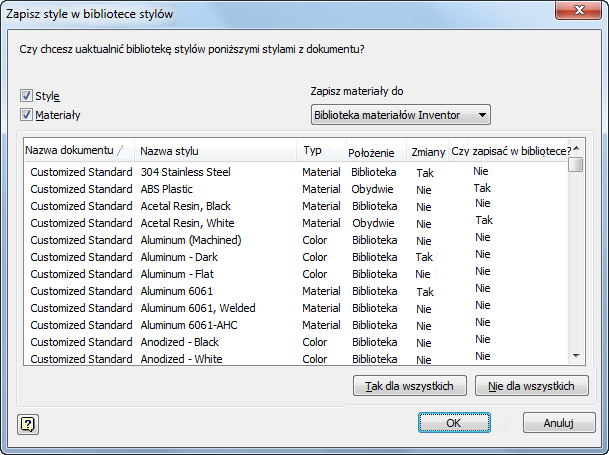Toggle save value for ABS Plastic row
Screen dimensions: 609x455
coord(482,188)
